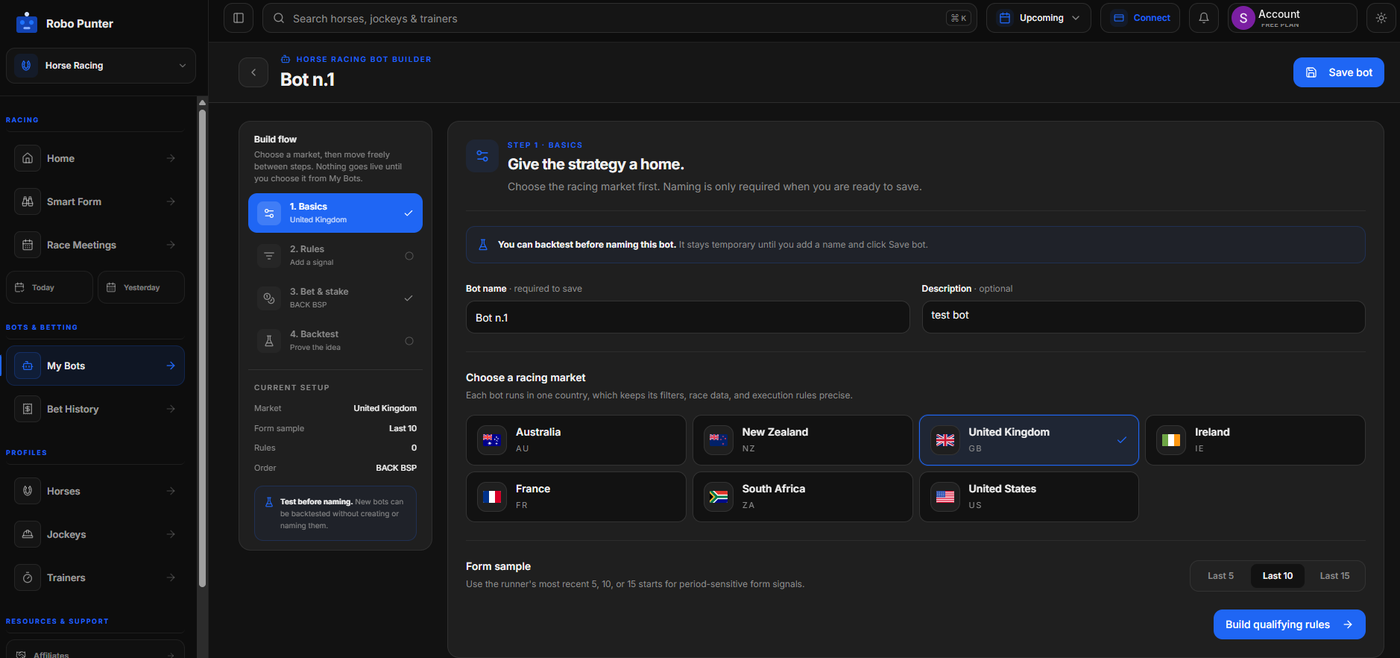This screenshot has height=658, width=1400.
Task: Click the Horses horseshoe icon
Action: [x=28, y=491]
